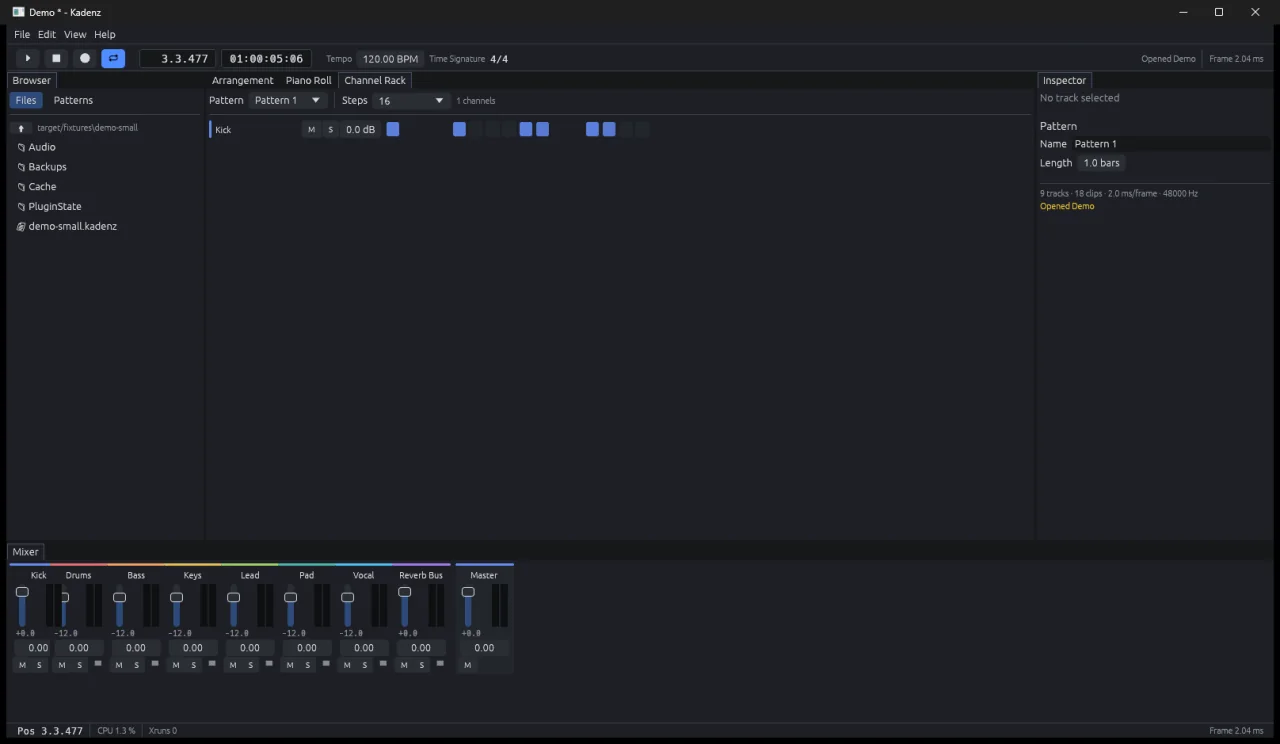Edit the Pattern Name field in Inspector
Screen dimensions: 1280x744
point(1171,144)
